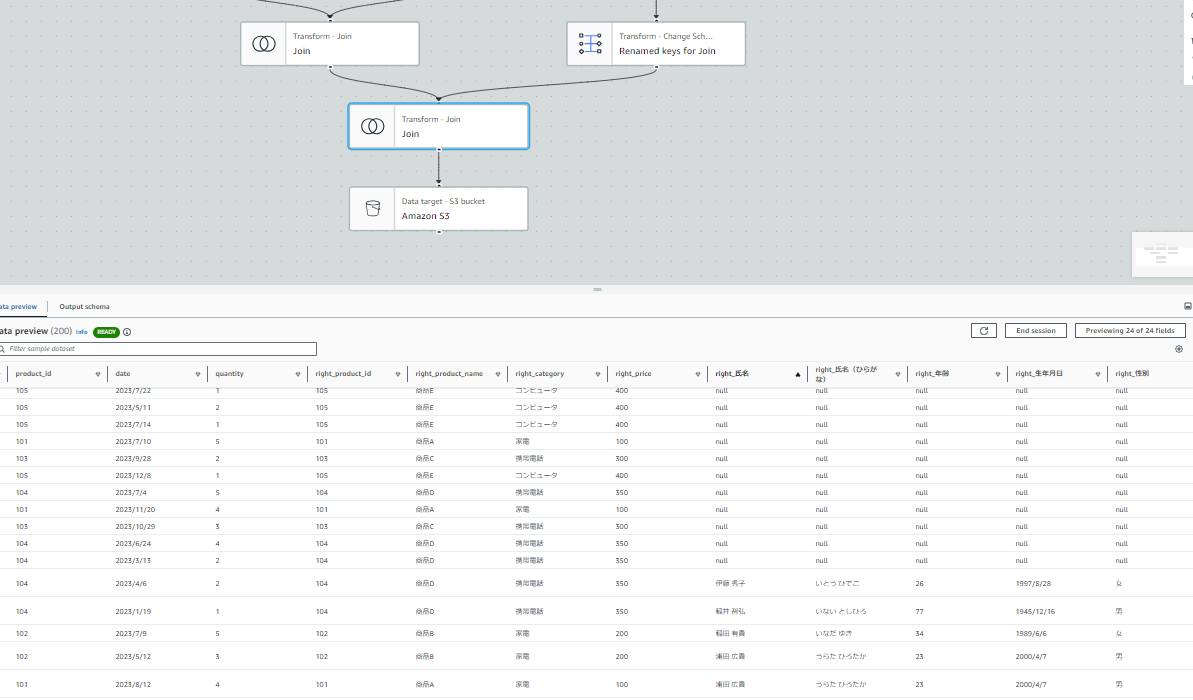This screenshot has width=1193, height=700.
Task: Click 商品D cell in 2023/3/13 row
Action: tap(425, 561)
